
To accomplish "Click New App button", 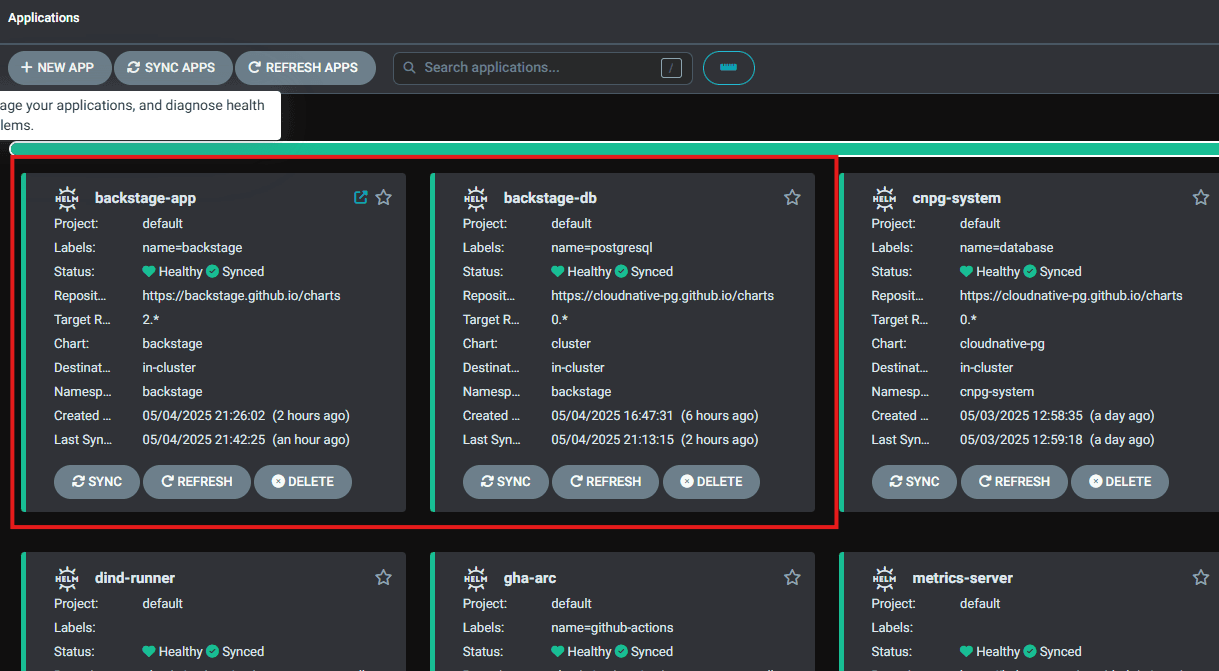I will (58, 68).
